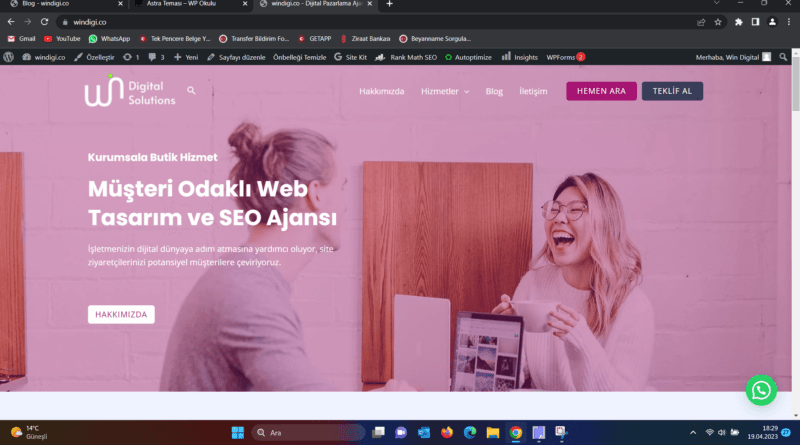Open the Windows Start menu
800x445 pixels.
(x=238, y=433)
